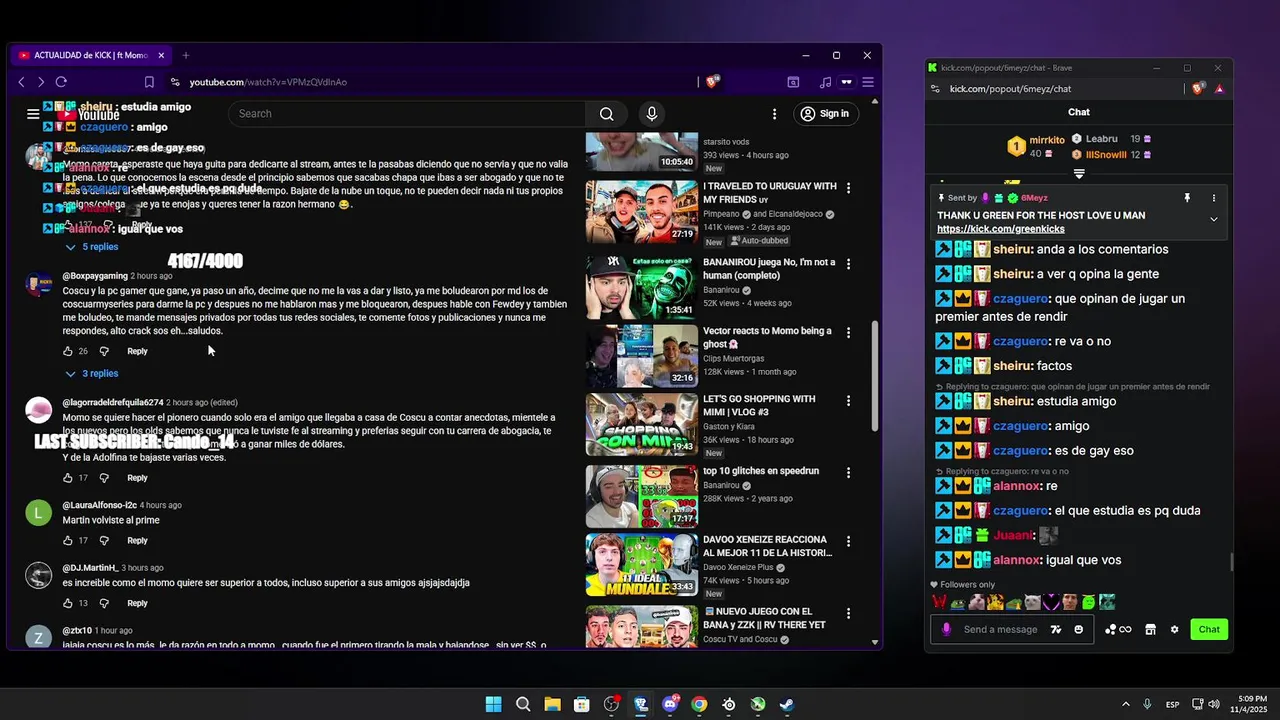Click the green Chat send button

coord(1209,630)
